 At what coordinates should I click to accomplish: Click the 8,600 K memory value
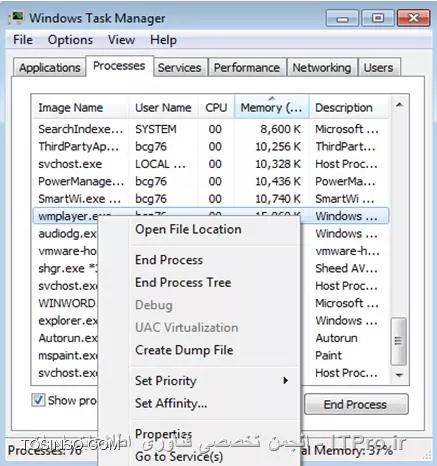tap(281, 129)
